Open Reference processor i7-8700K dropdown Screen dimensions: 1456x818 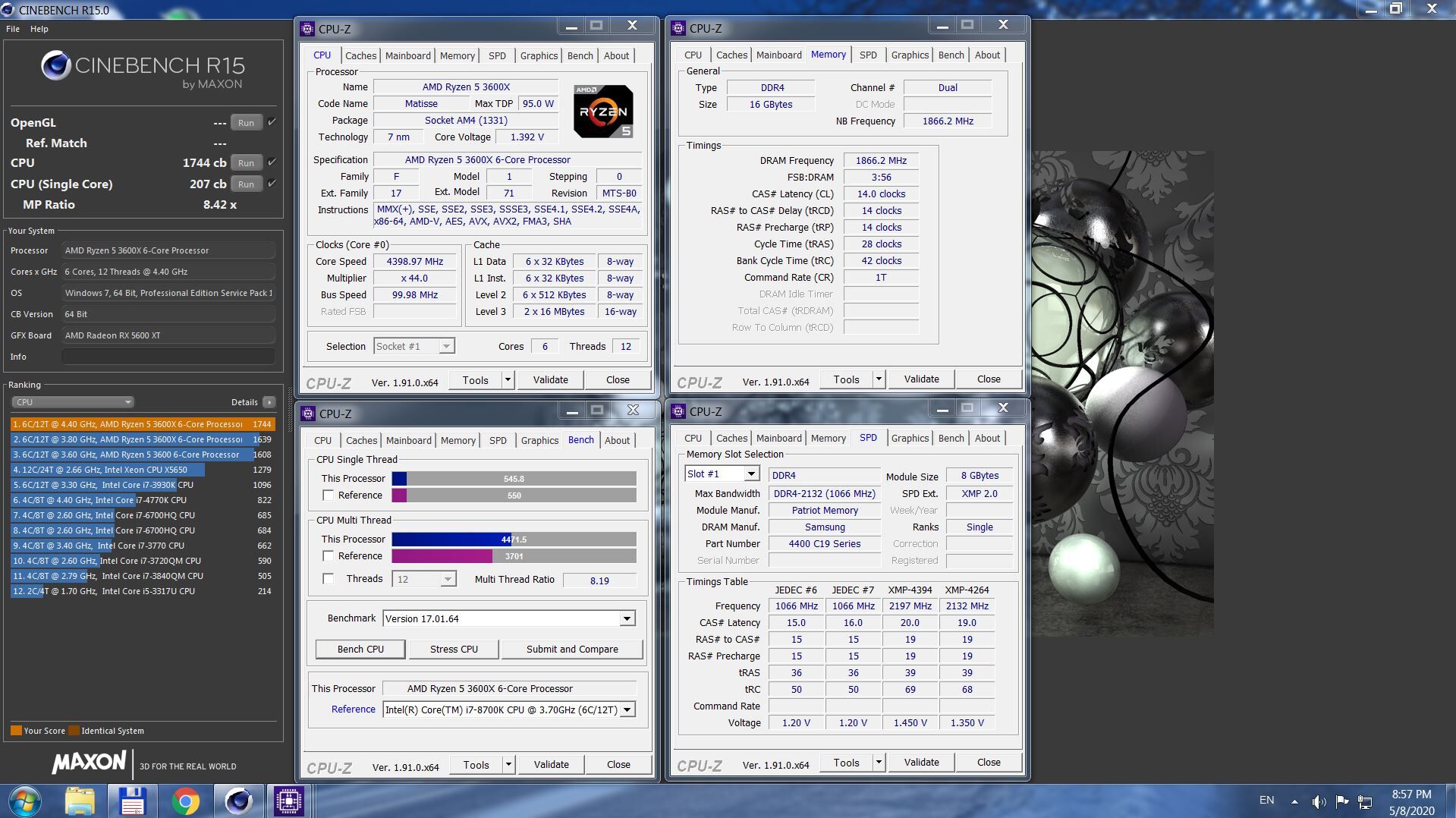click(x=627, y=709)
